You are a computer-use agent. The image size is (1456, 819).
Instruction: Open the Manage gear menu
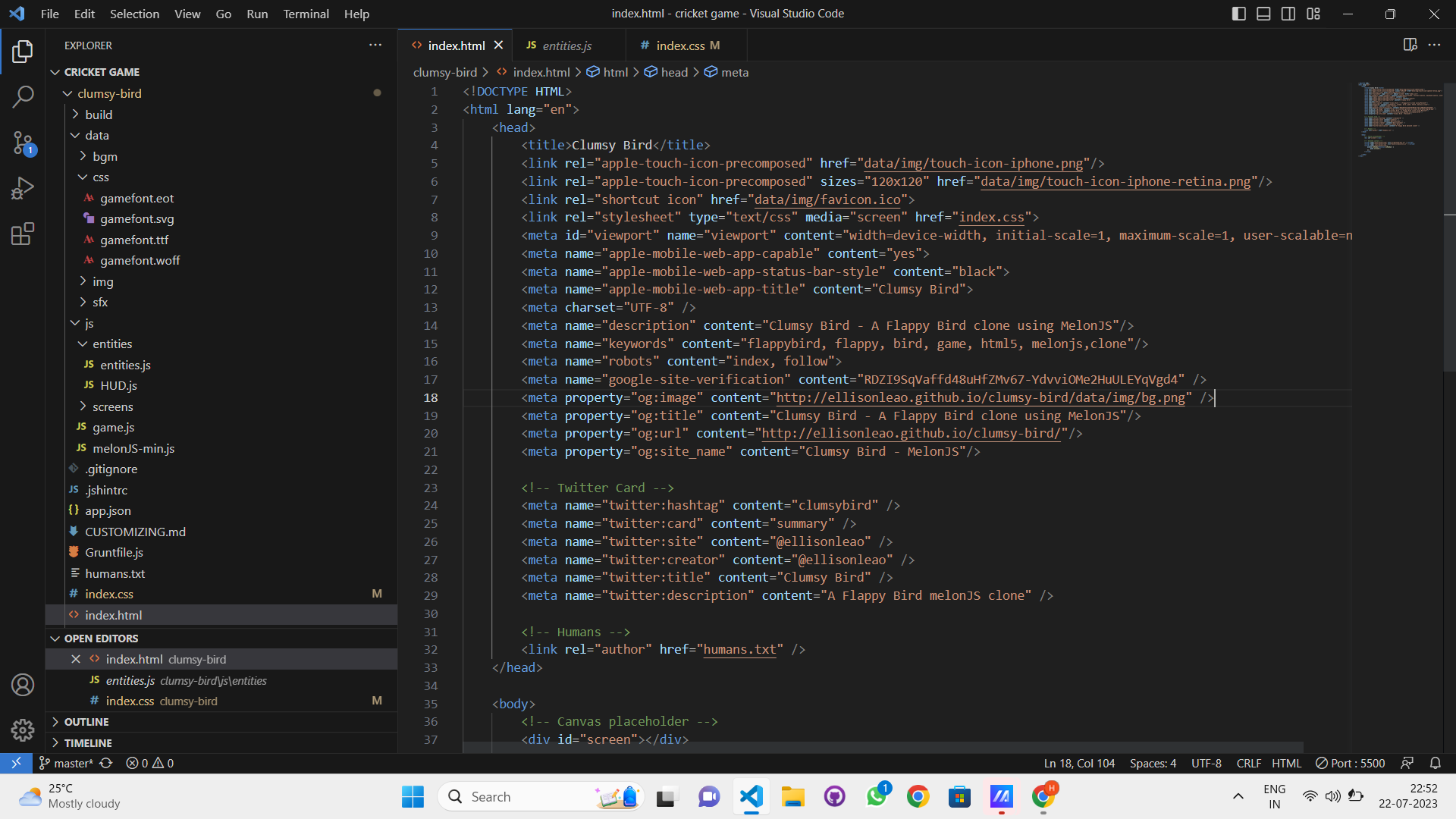point(23,730)
